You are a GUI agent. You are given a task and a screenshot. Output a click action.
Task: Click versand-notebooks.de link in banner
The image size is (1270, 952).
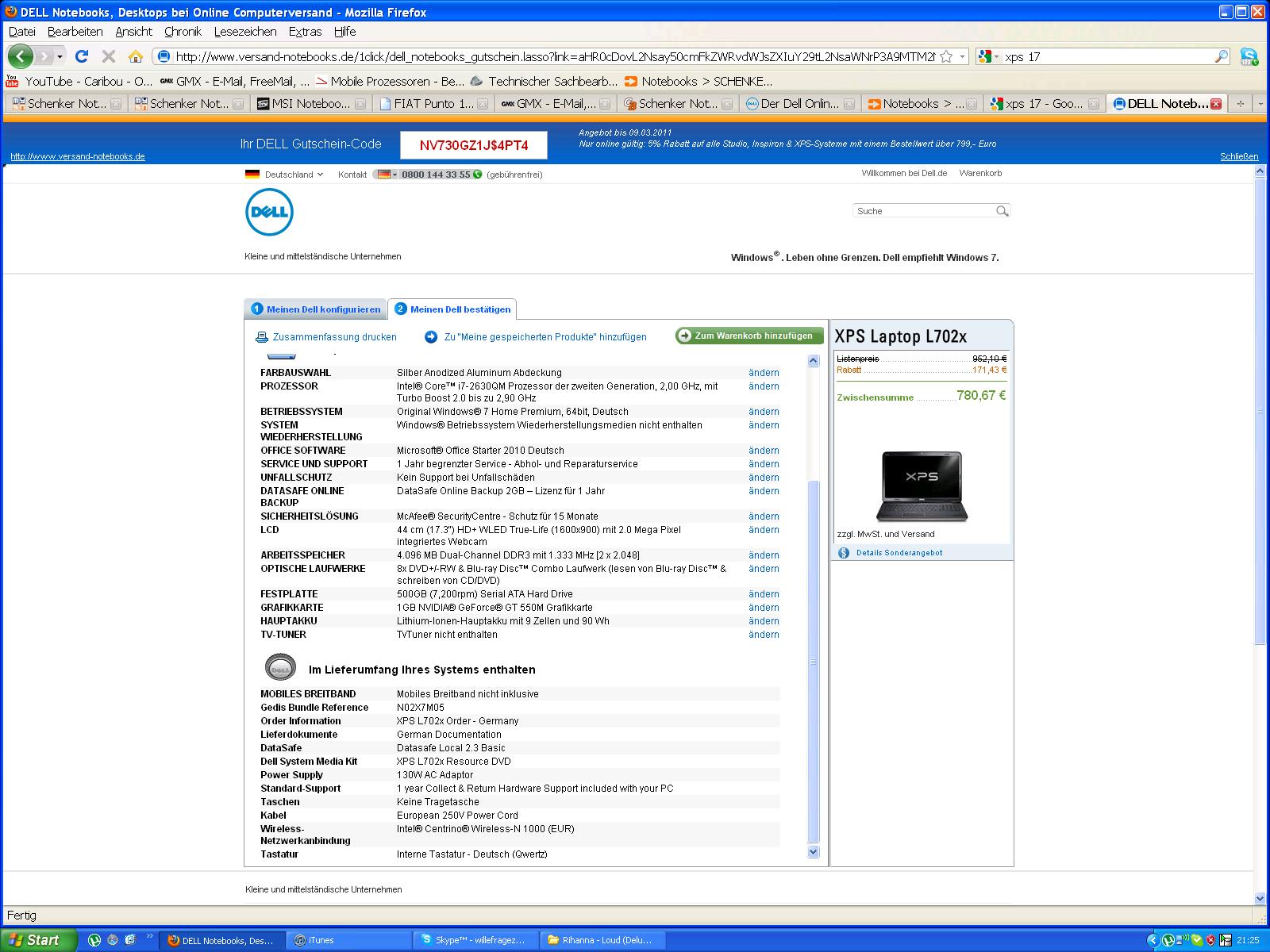[78, 156]
